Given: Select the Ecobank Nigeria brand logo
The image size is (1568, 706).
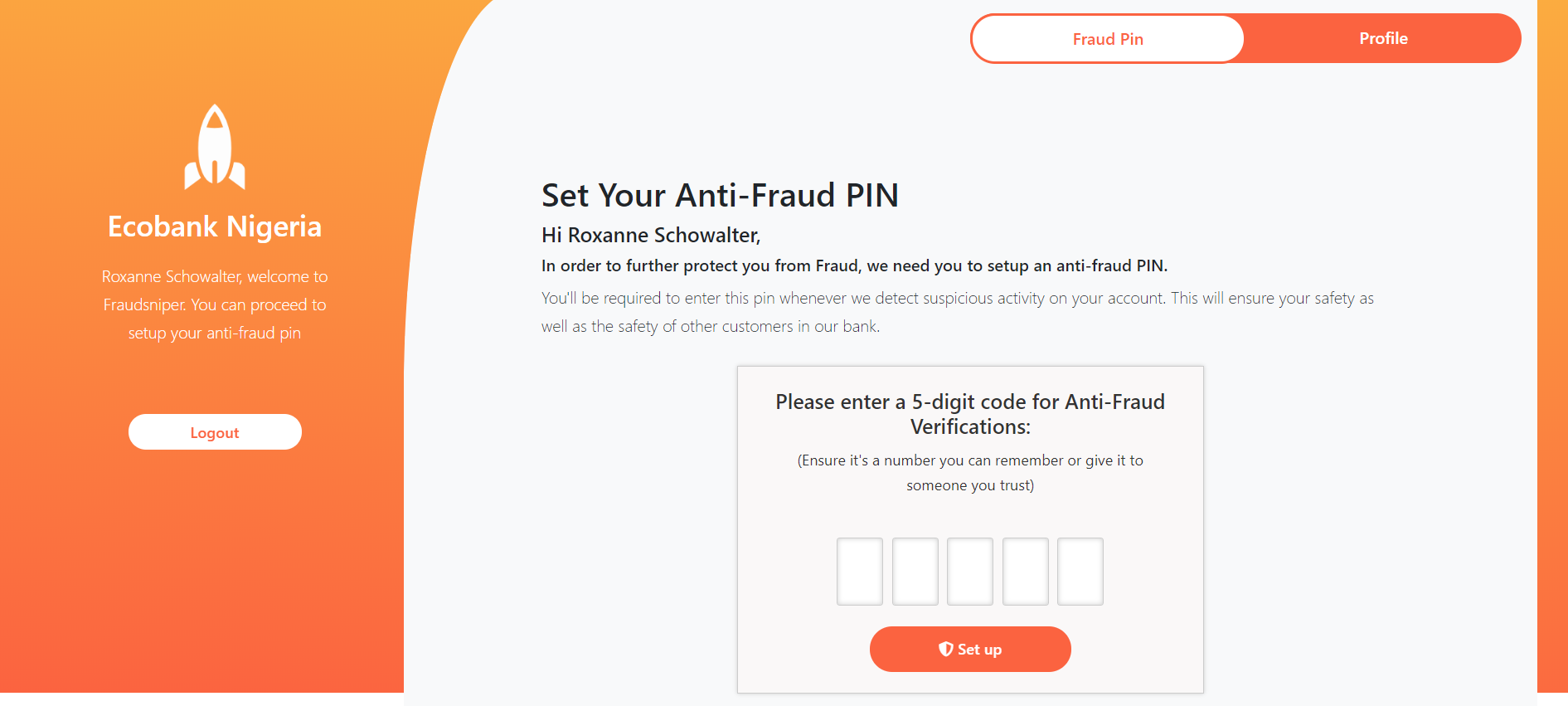Looking at the screenshot, I should [215, 226].
